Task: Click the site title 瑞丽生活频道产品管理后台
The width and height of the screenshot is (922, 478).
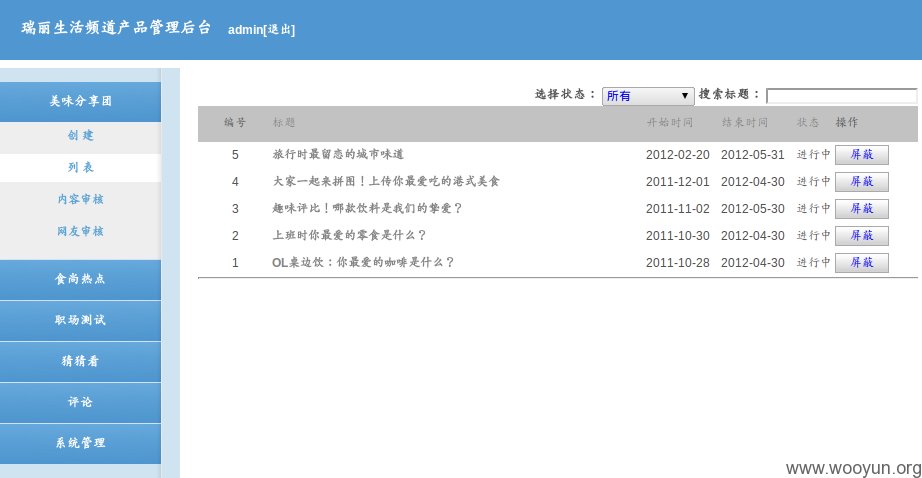Action: [x=116, y=28]
